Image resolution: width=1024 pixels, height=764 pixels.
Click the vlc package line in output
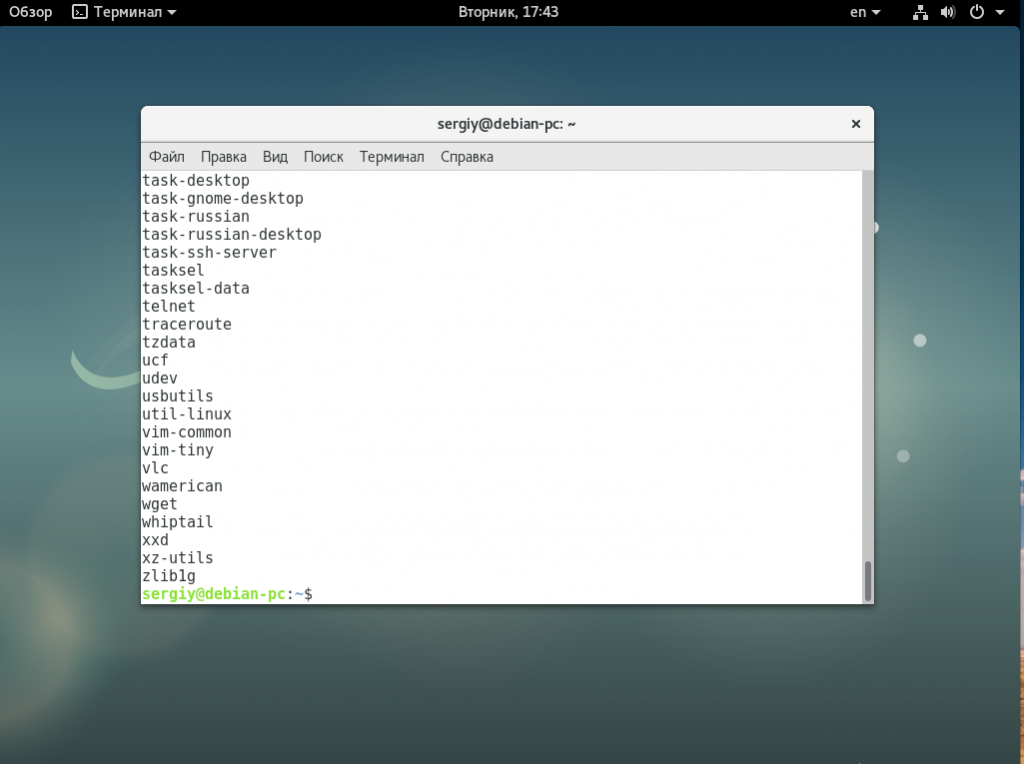155,468
